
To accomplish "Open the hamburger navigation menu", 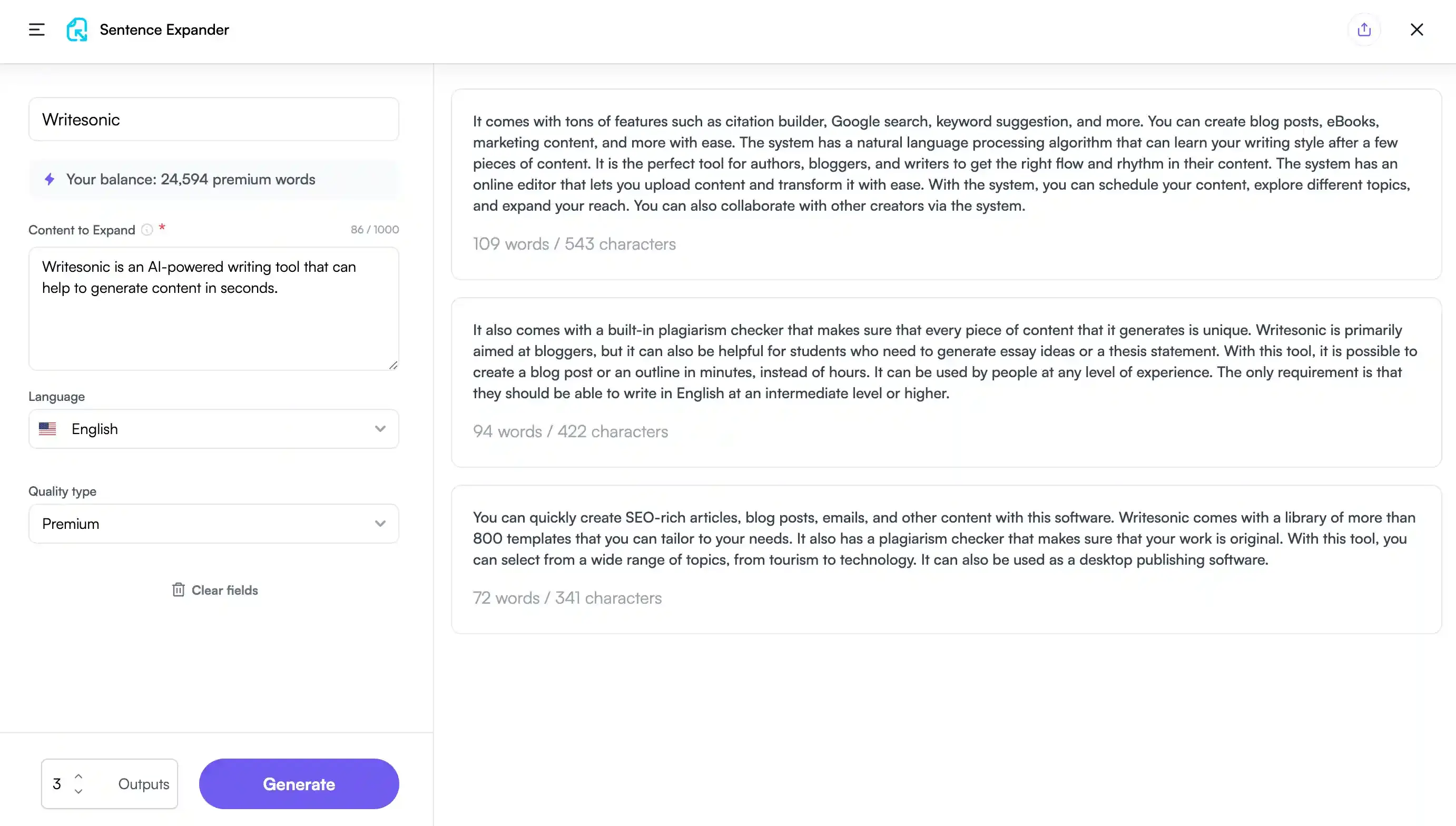I will (36, 29).
